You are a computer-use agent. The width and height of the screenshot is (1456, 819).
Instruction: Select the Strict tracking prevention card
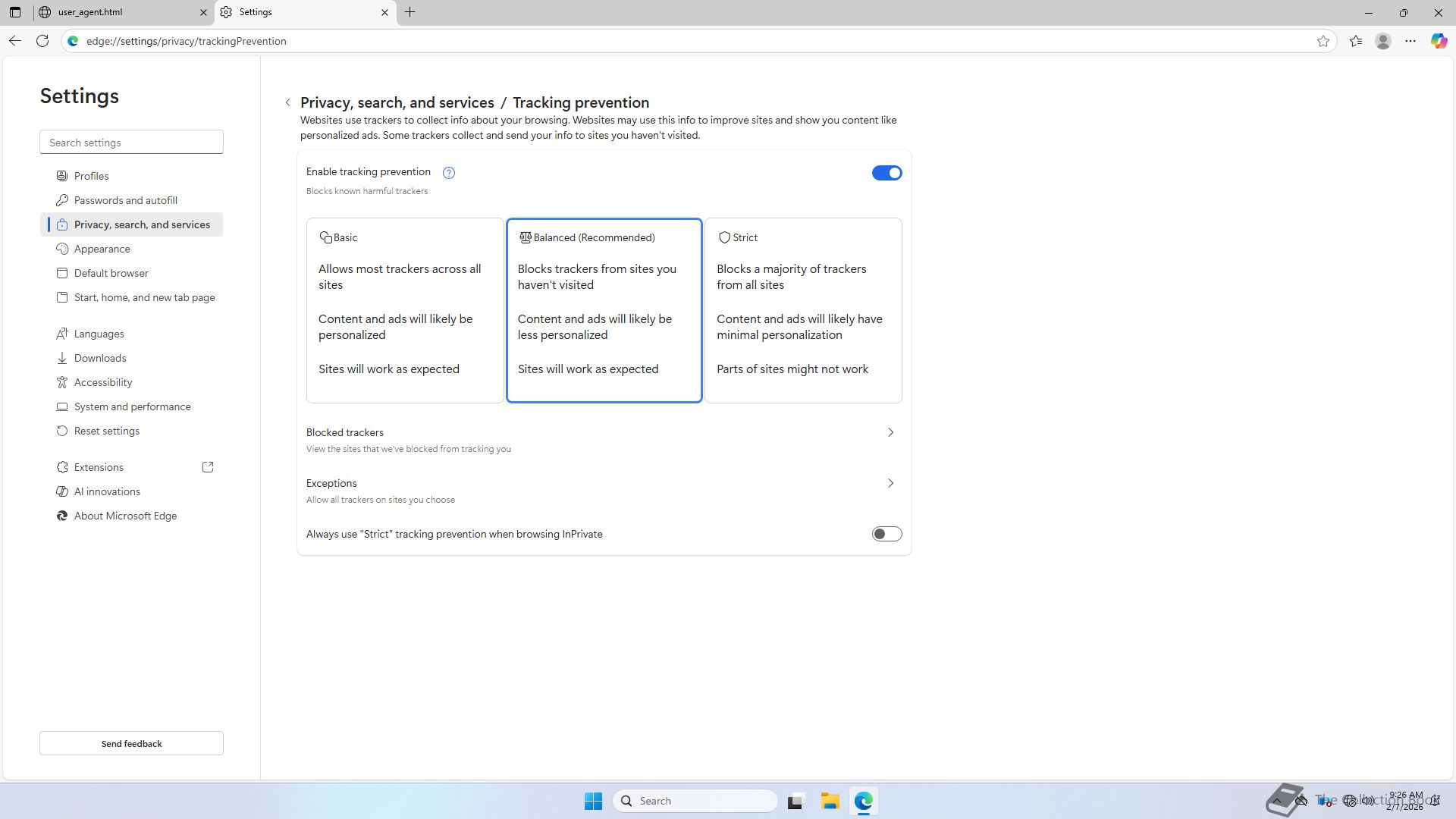point(803,310)
